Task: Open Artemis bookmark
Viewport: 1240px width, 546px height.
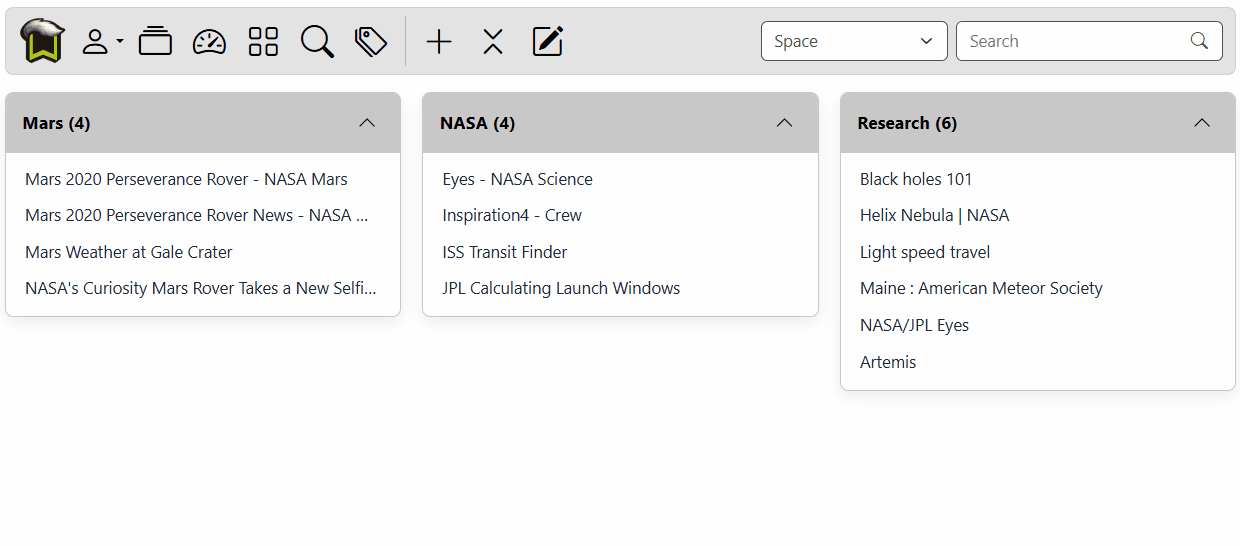Action: point(888,362)
